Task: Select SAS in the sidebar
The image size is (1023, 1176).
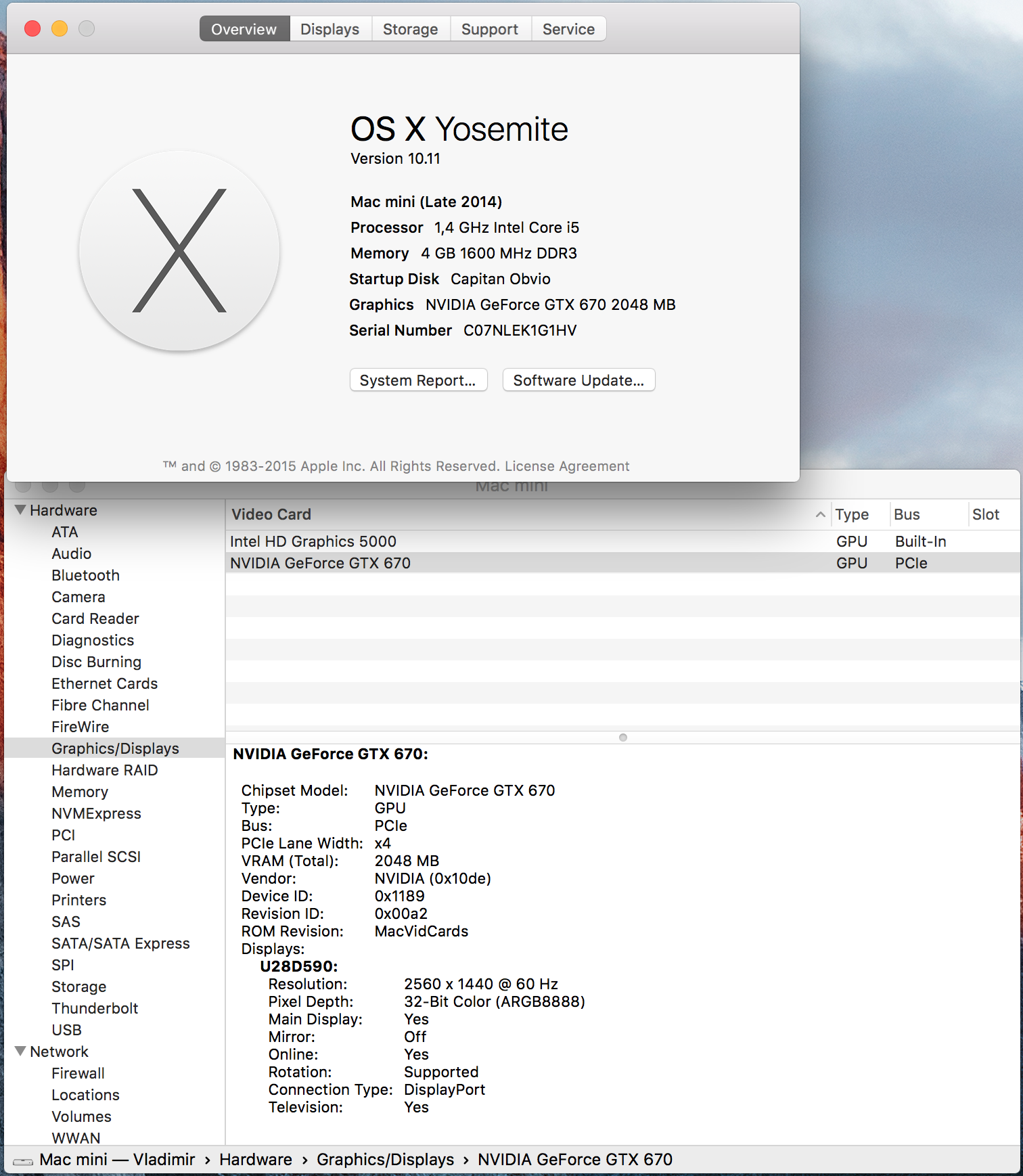Action: pyautogui.click(x=66, y=922)
